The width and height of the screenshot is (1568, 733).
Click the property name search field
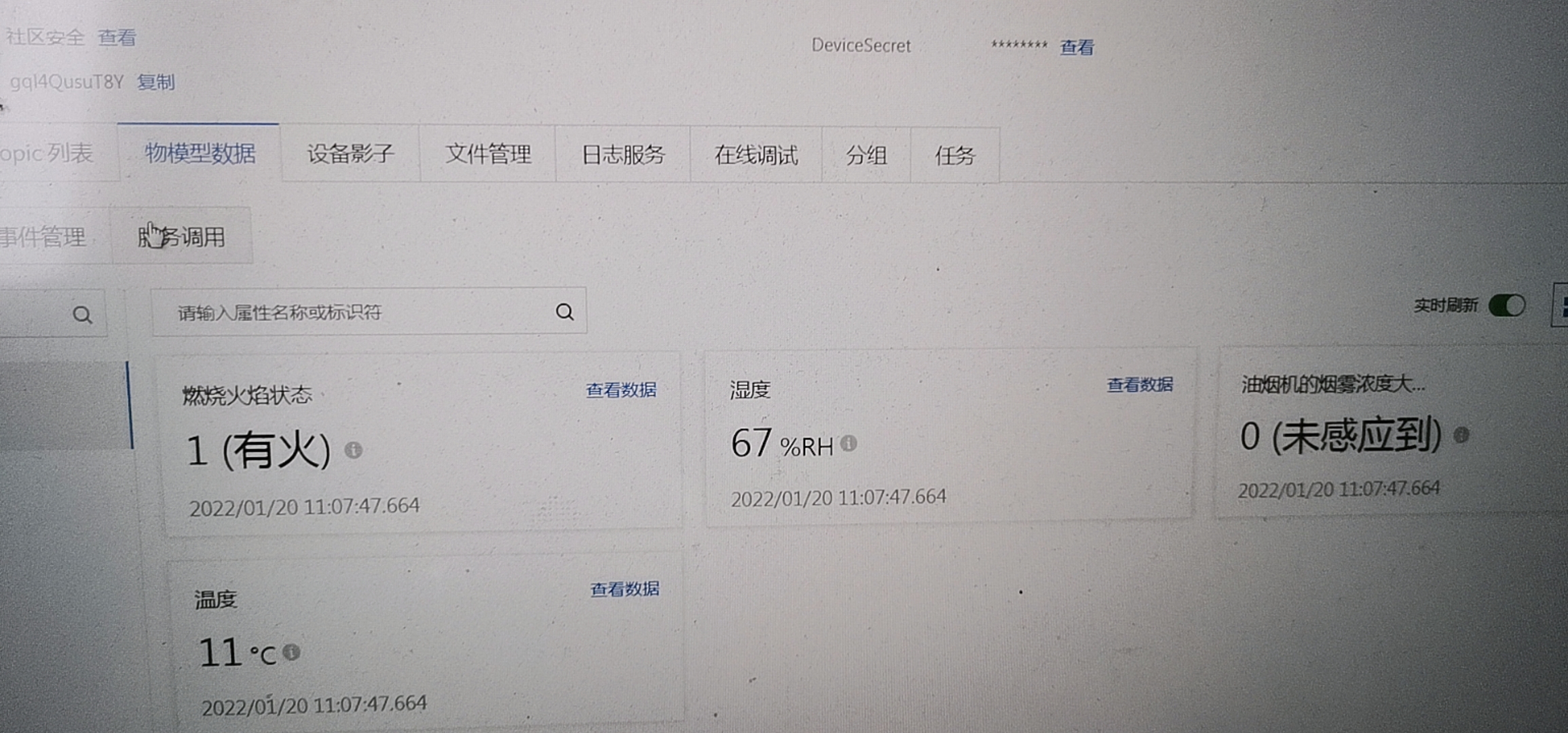(369, 312)
